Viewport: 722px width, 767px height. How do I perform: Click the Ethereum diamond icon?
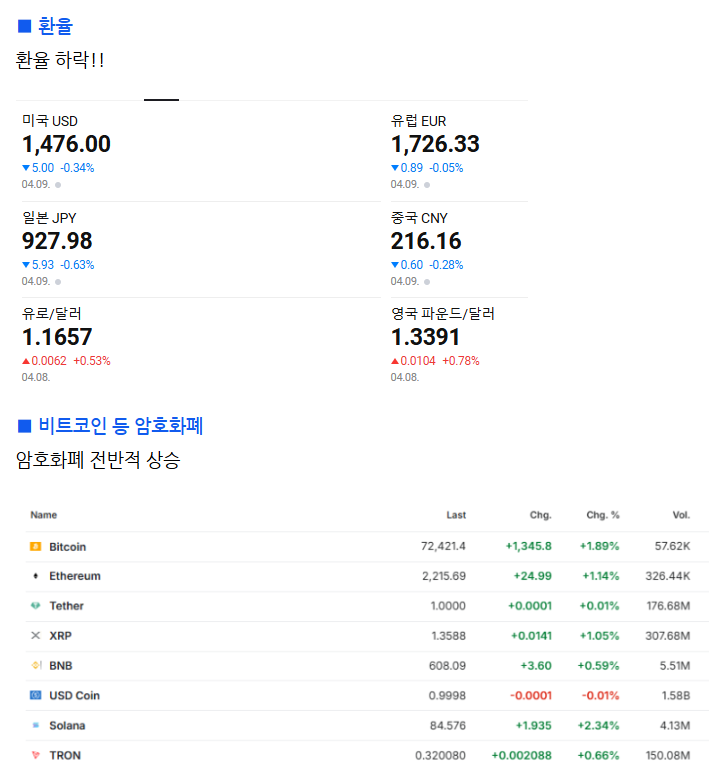coord(35,576)
